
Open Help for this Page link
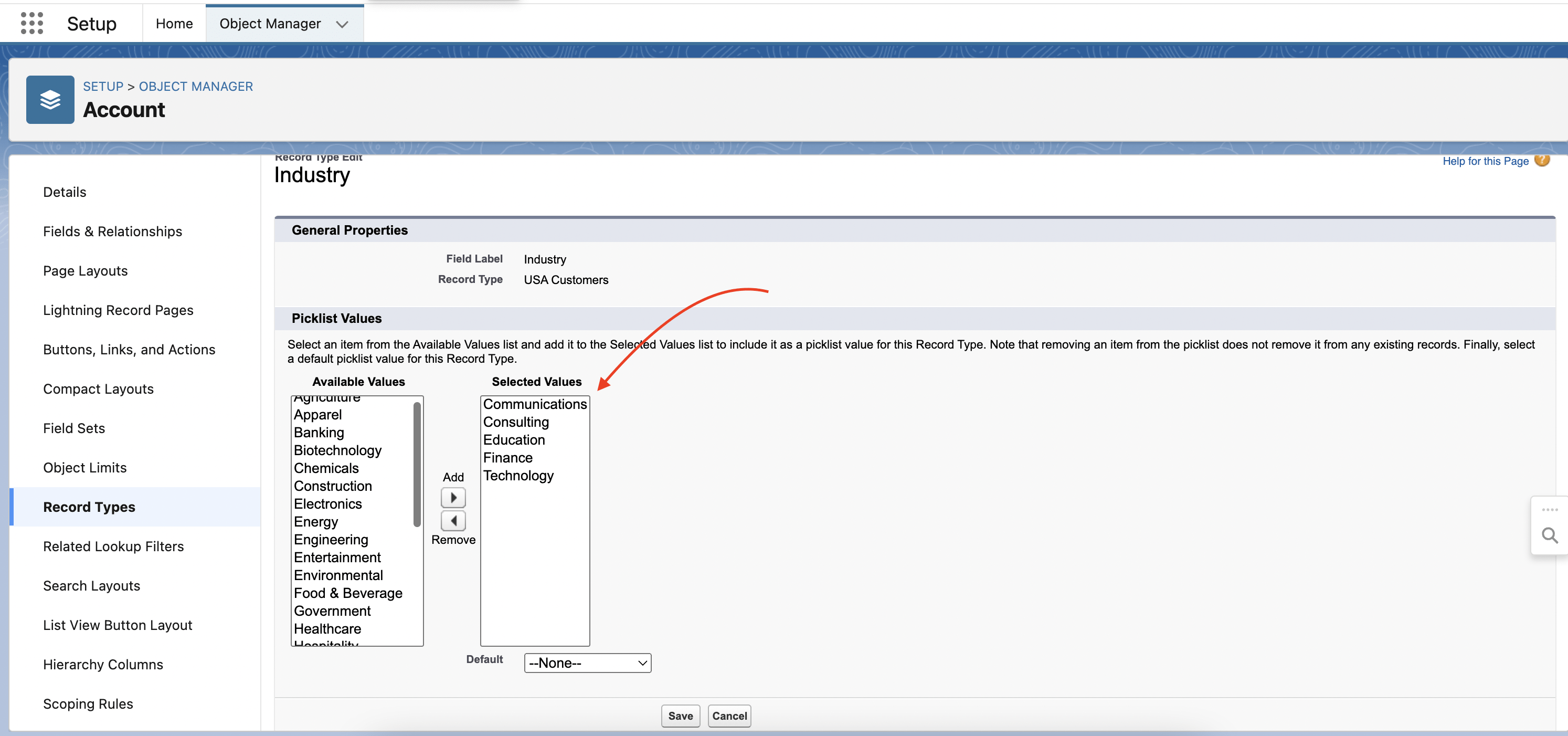[1485, 161]
